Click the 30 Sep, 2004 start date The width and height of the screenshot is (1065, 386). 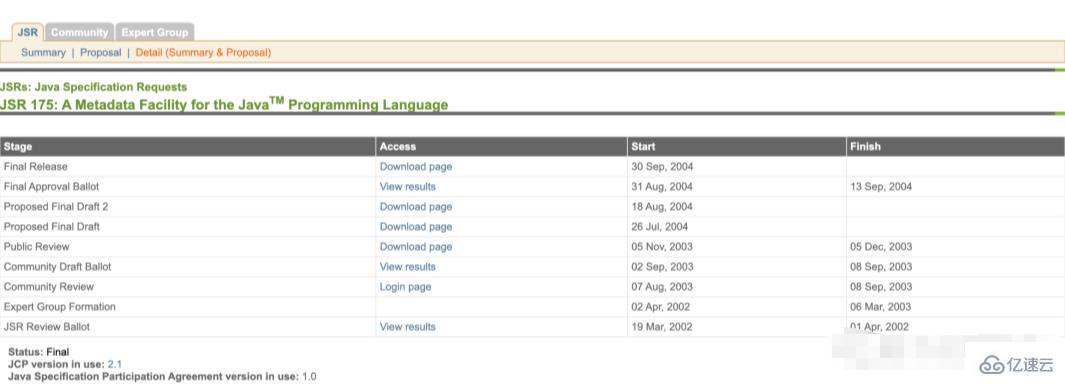(x=662, y=166)
